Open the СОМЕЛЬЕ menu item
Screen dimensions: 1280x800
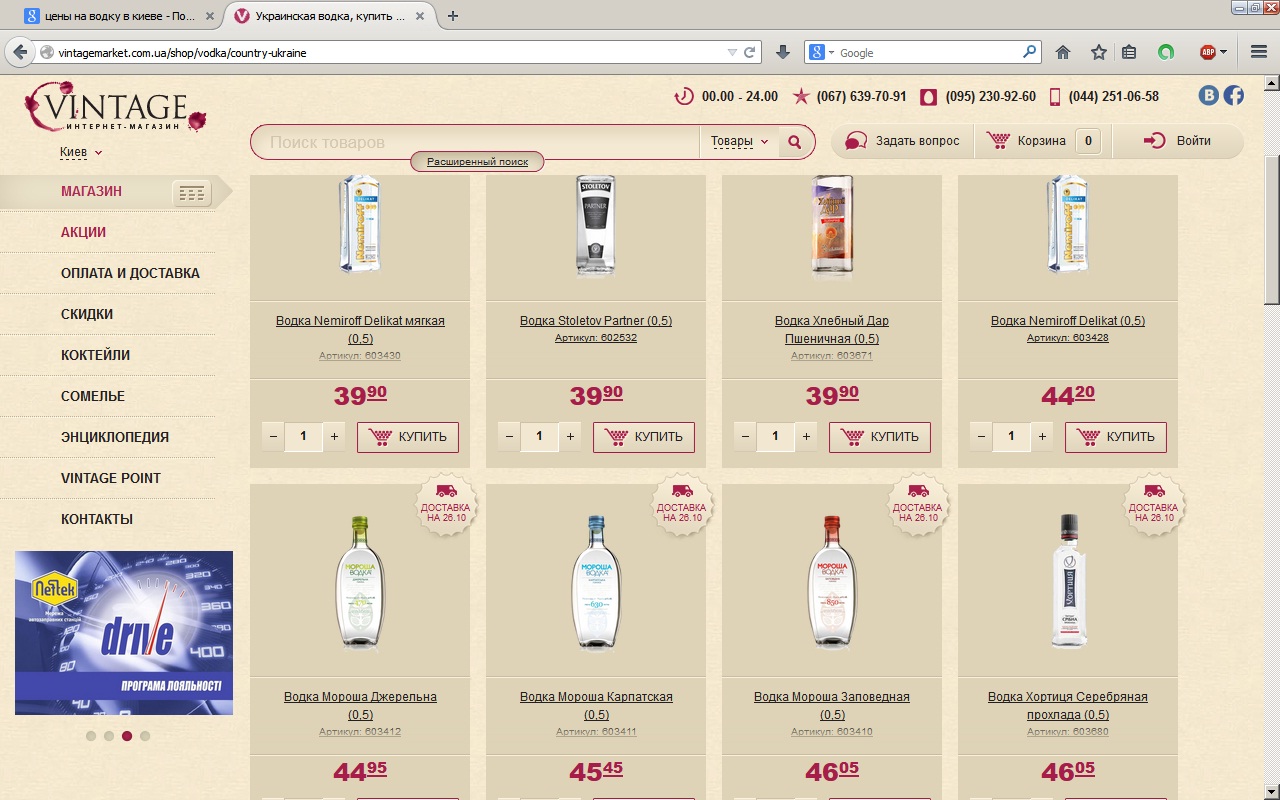93,396
